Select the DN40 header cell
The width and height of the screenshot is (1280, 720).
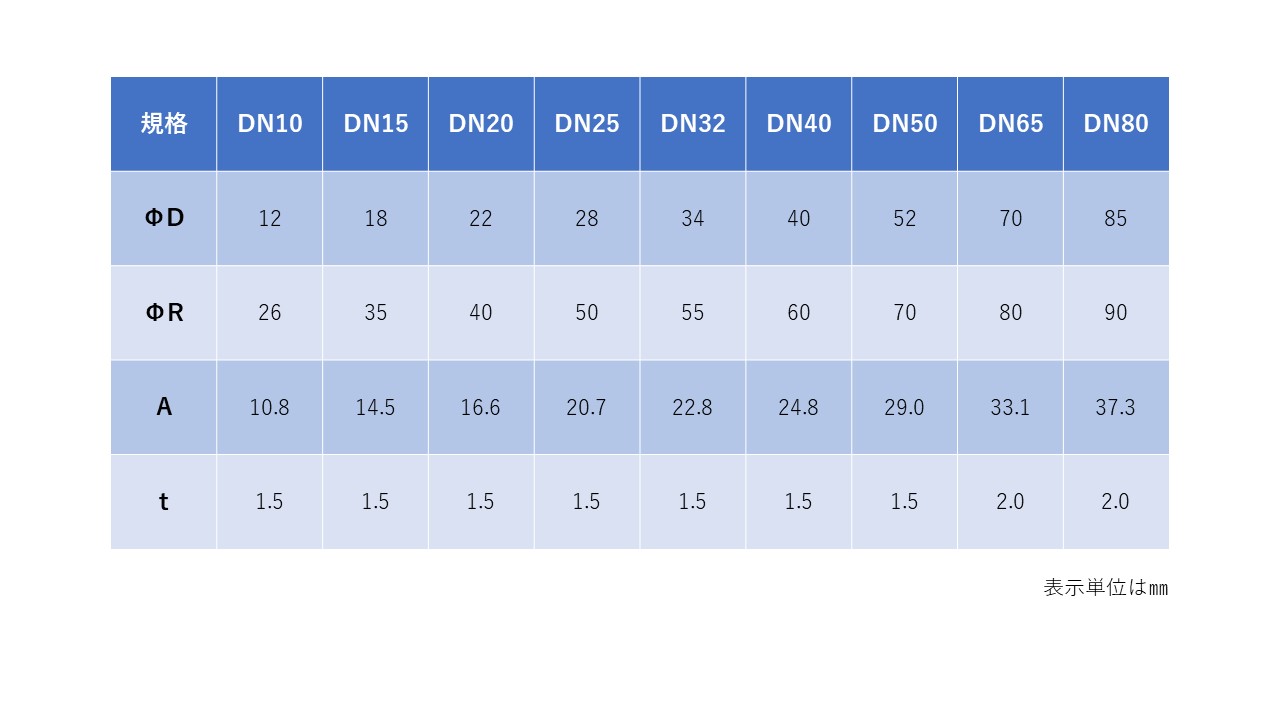[799, 124]
